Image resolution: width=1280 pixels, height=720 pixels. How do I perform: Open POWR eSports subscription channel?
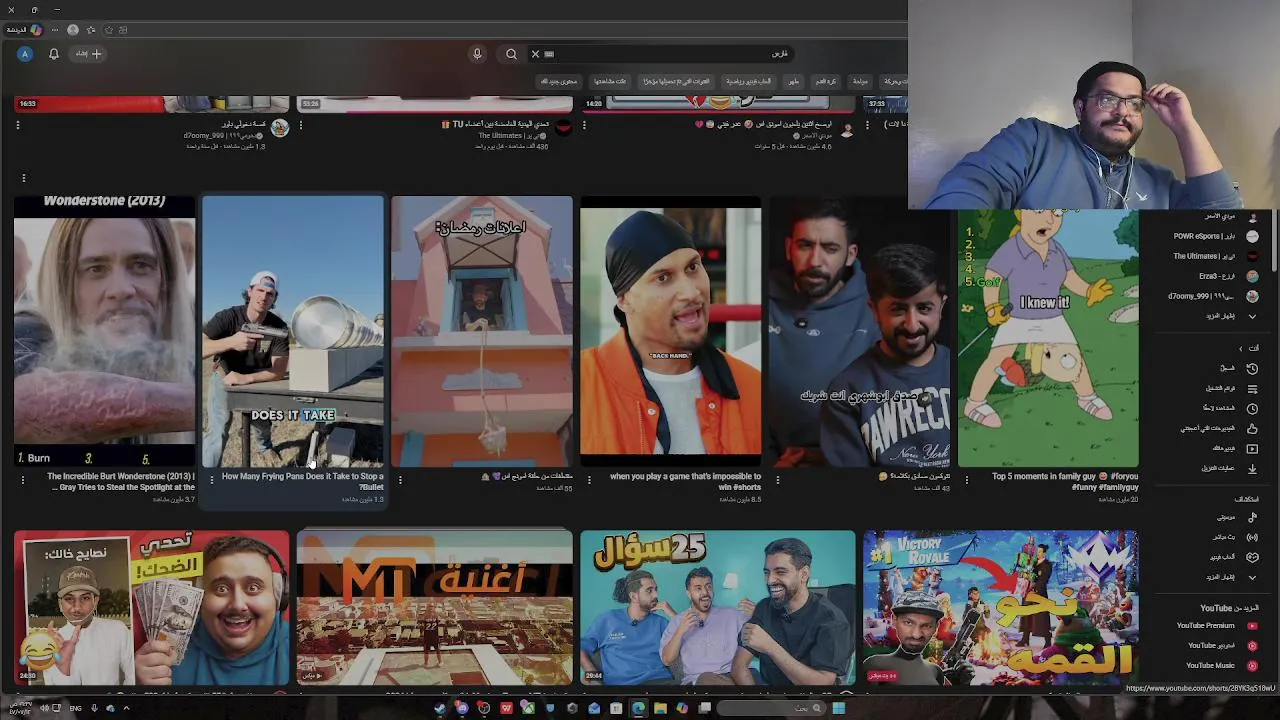click(1215, 236)
